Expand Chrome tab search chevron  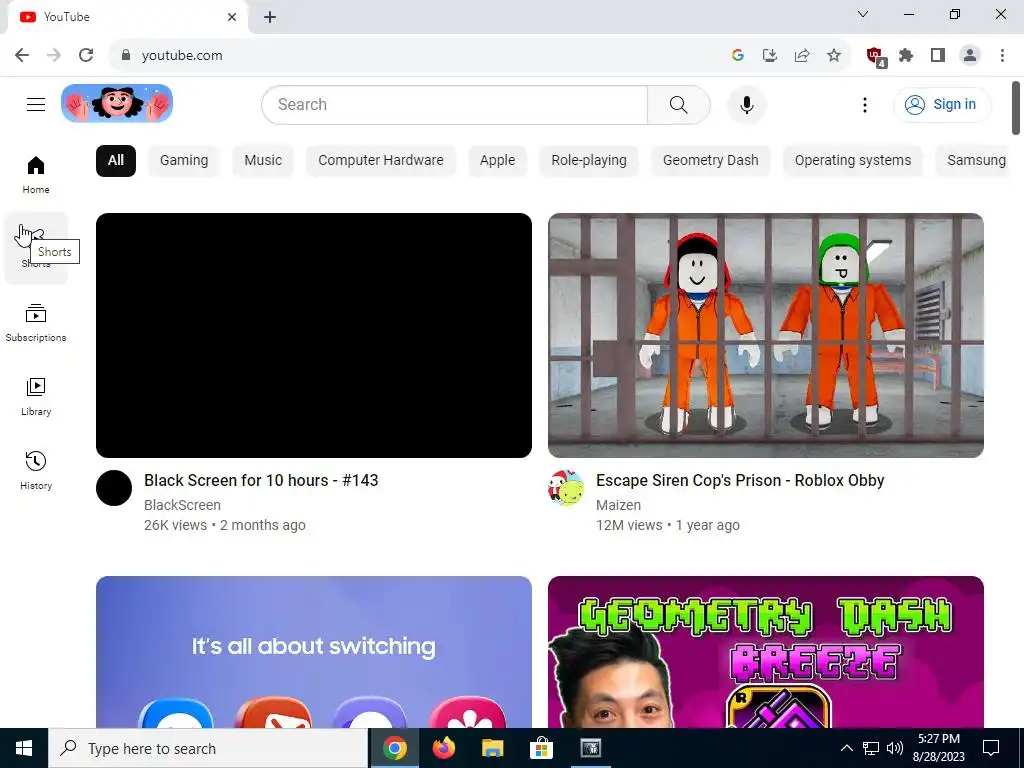(x=863, y=14)
